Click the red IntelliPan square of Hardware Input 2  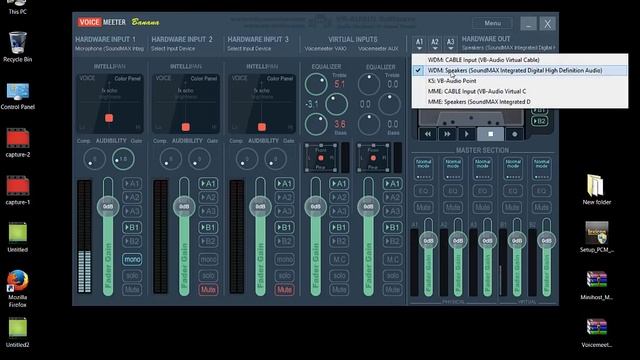[x=186, y=127]
